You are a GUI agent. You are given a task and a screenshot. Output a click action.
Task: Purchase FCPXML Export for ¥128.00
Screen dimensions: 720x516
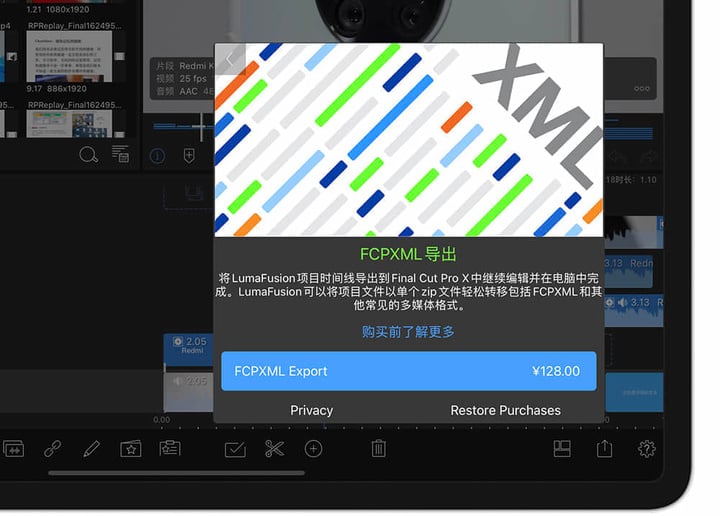409,371
